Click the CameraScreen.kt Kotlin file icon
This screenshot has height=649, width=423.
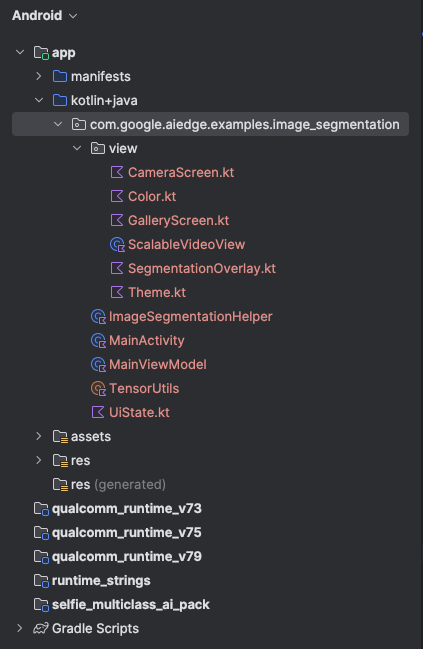(x=117, y=172)
